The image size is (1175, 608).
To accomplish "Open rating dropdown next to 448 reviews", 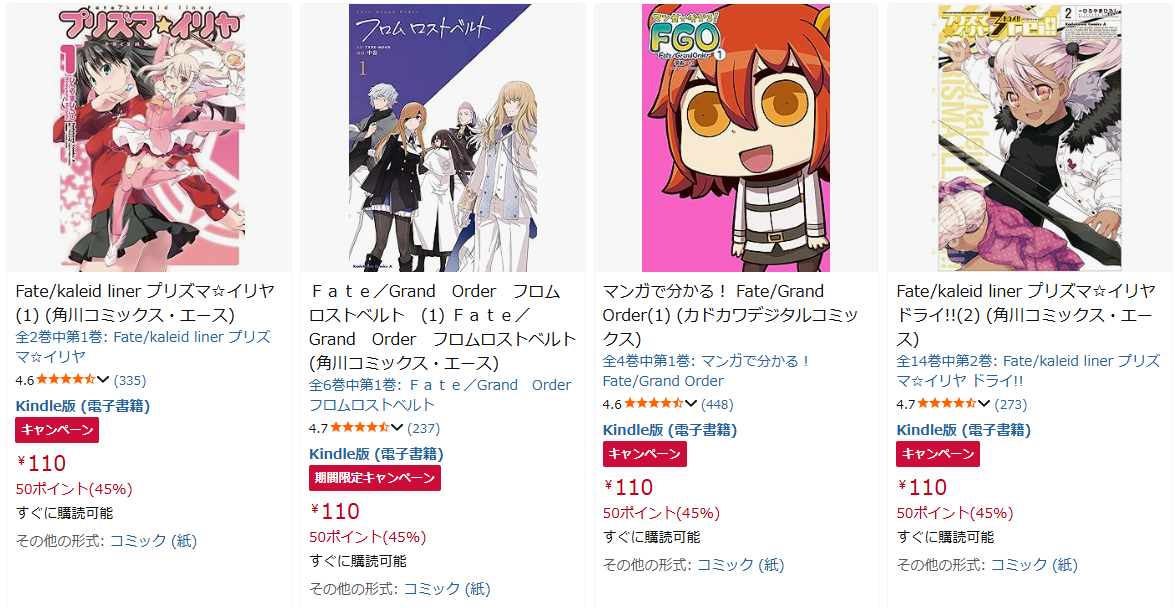I will (691, 404).
